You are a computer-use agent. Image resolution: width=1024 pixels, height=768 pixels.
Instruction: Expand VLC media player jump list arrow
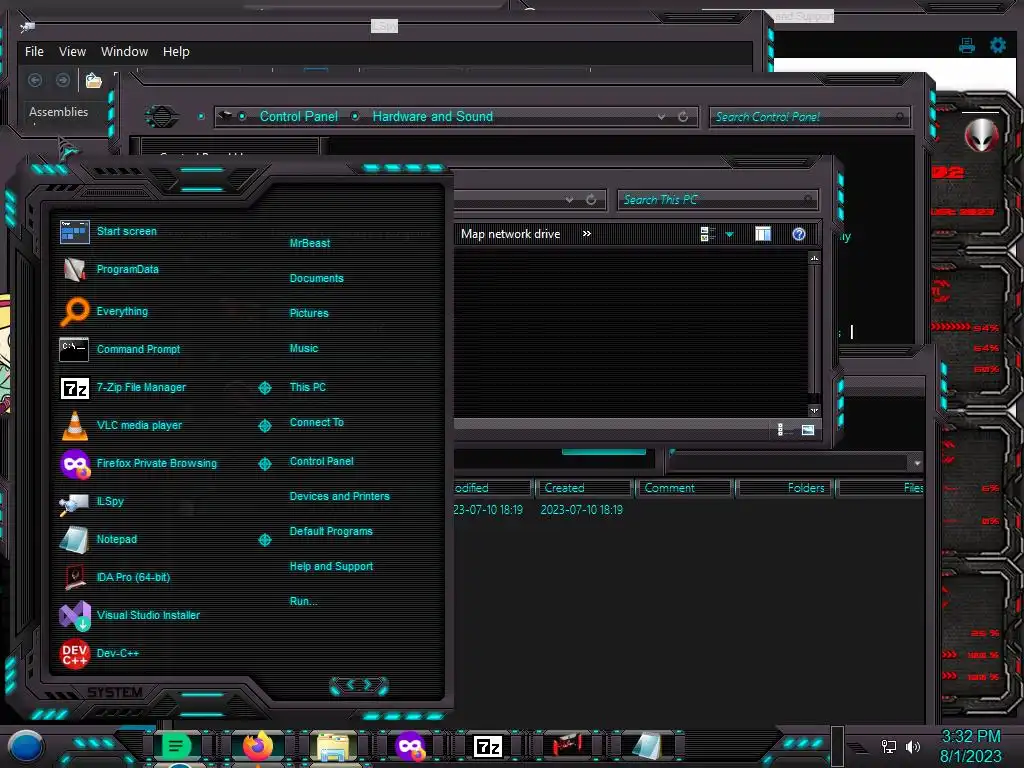[x=264, y=426]
